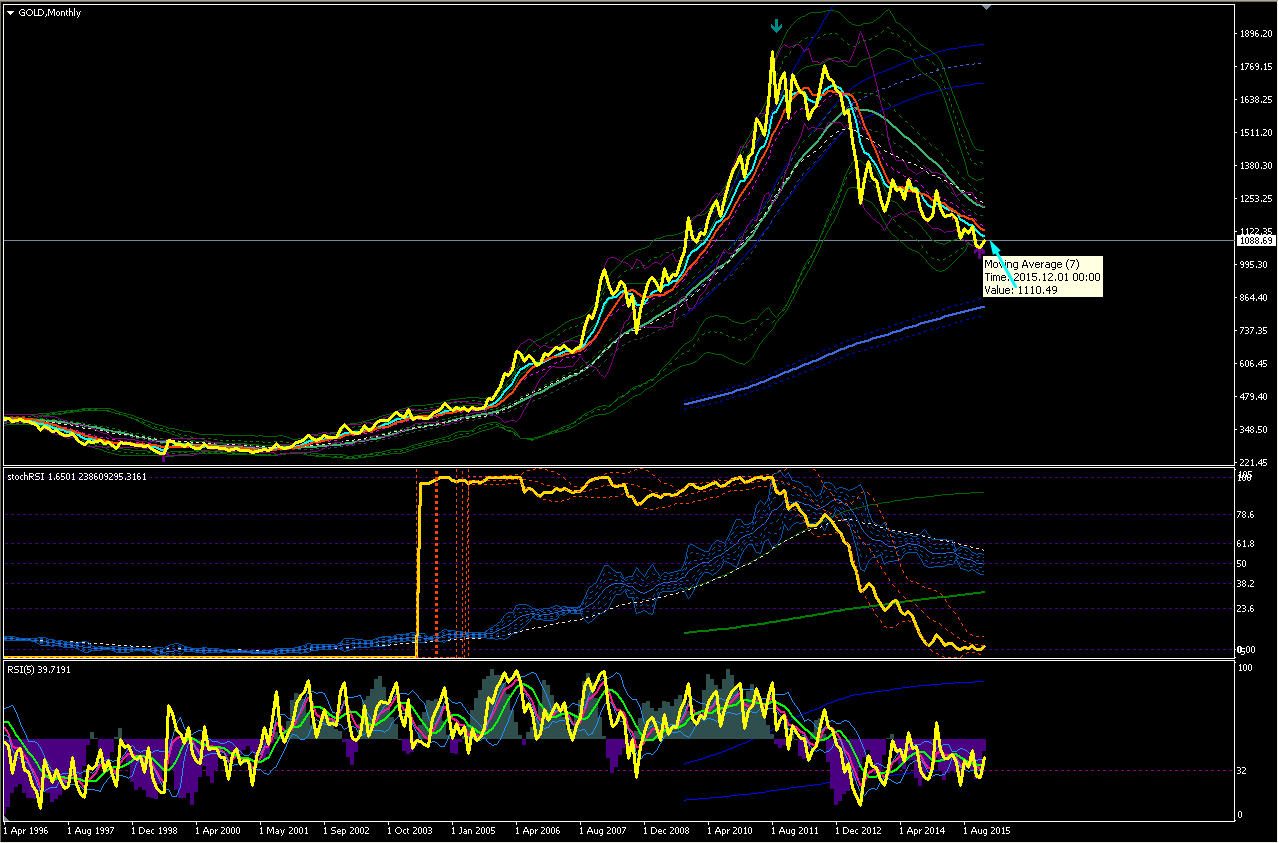This screenshot has height=843, width=1279.
Task: Click the '1 Jan 2005' date label
Action: [x=475, y=830]
